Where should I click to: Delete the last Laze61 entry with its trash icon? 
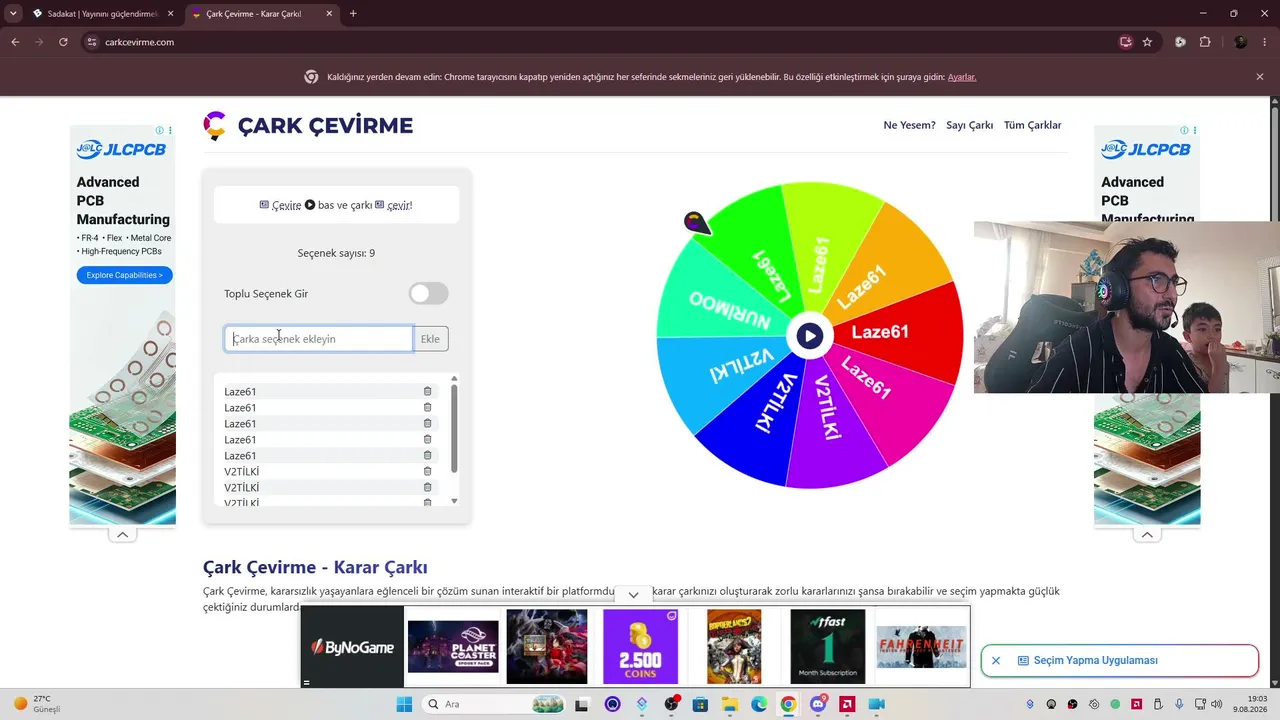(x=427, y=455)
